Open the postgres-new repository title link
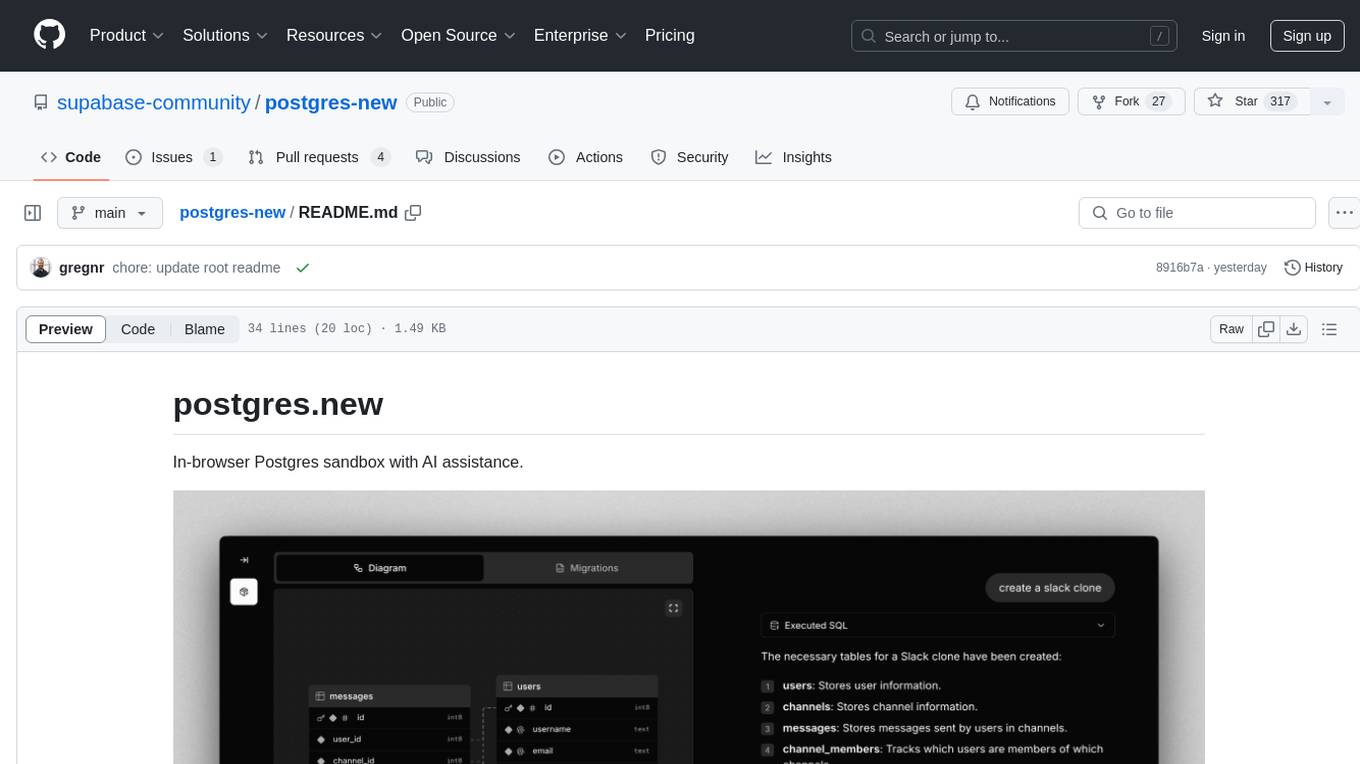The image size is (1360, 764). click(331, 102)
